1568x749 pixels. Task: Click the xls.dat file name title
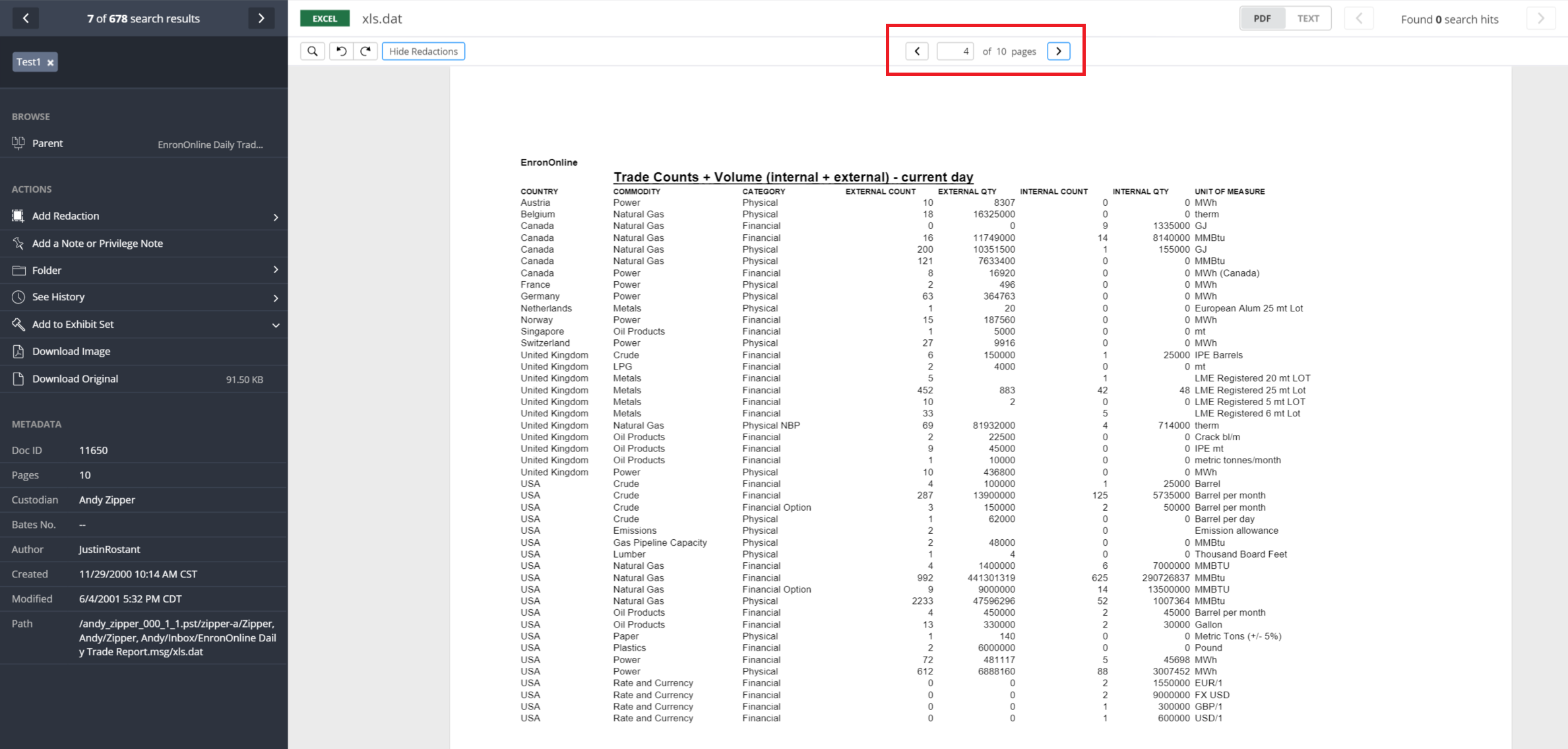382,18
